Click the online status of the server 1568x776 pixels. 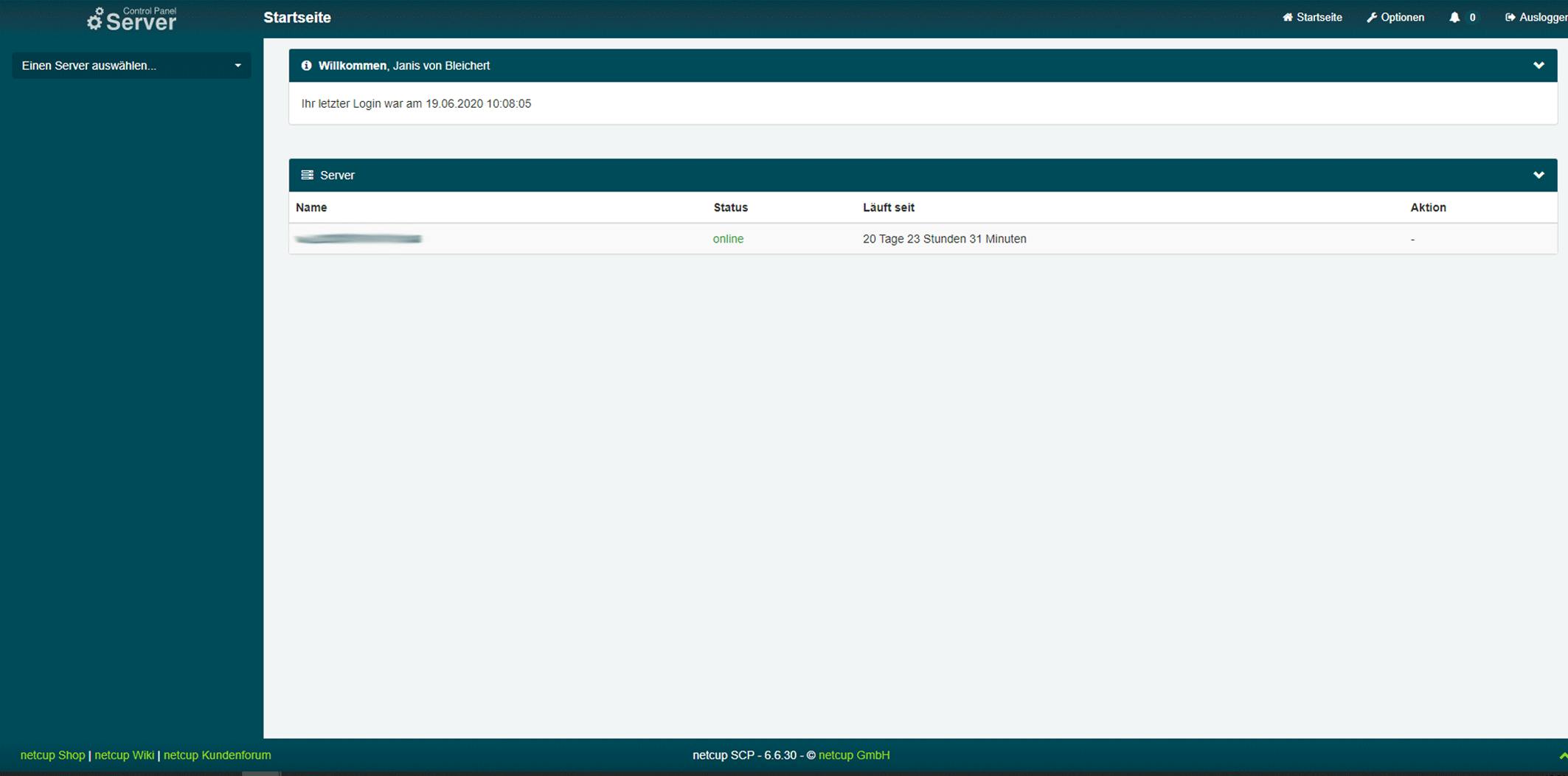(x=728, y=238)
